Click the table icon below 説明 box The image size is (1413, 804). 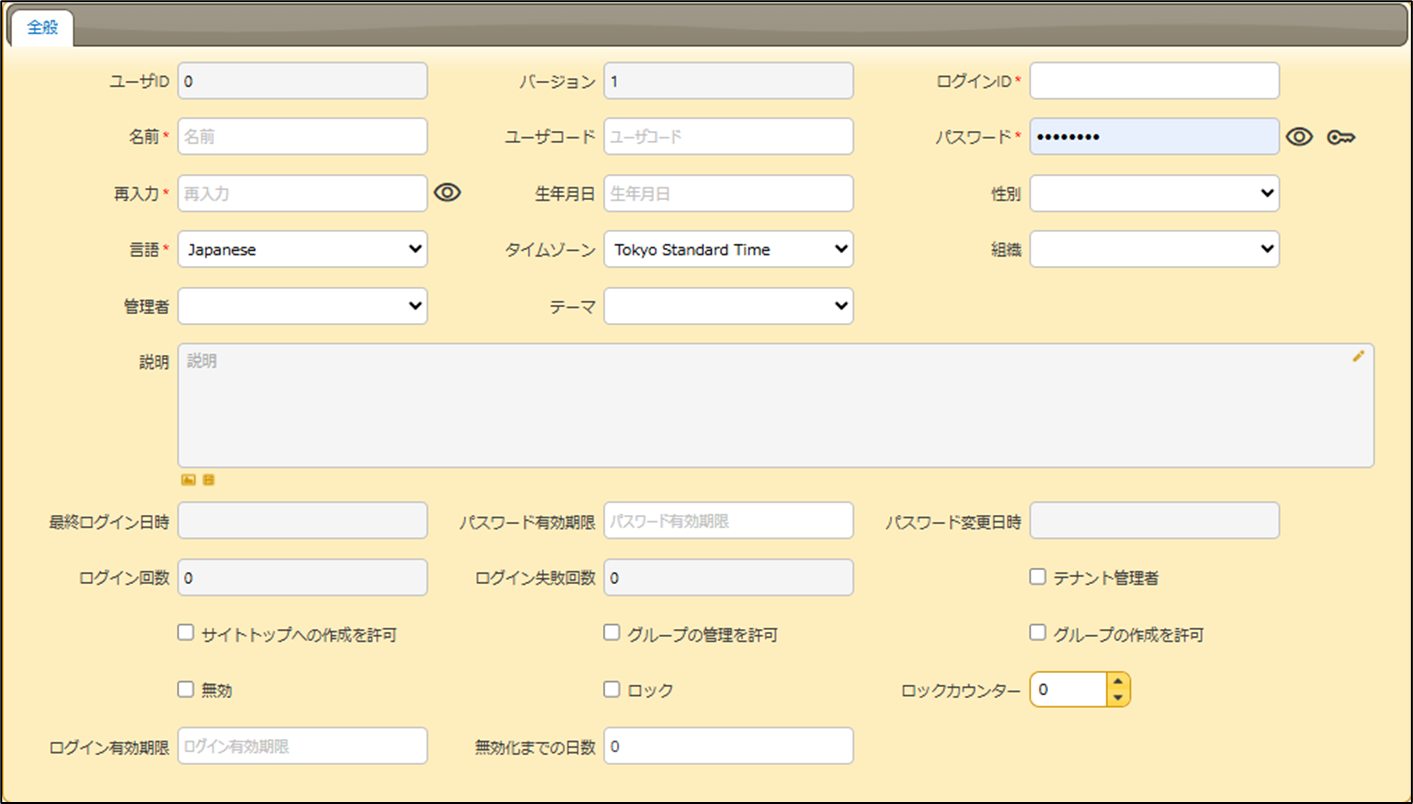(x=209, y=480)
